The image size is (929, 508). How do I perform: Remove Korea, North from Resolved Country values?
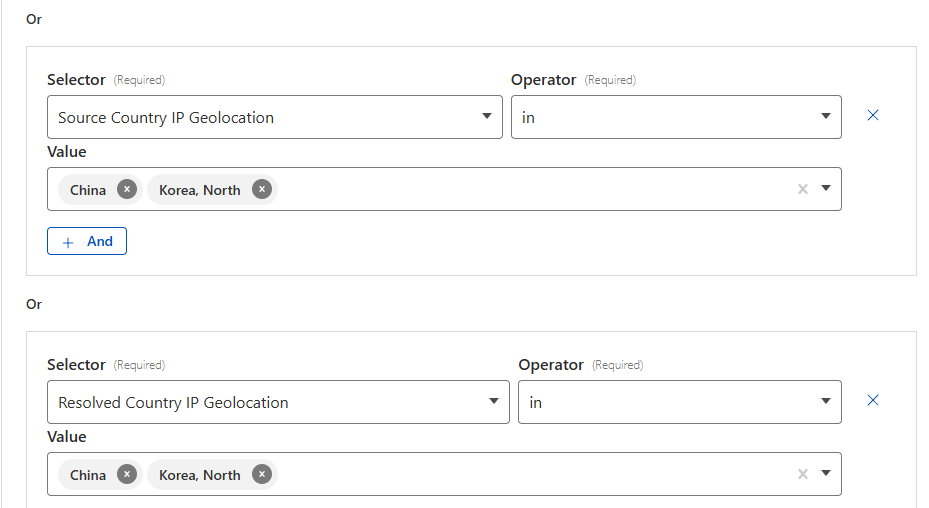[x=262, y=475]
